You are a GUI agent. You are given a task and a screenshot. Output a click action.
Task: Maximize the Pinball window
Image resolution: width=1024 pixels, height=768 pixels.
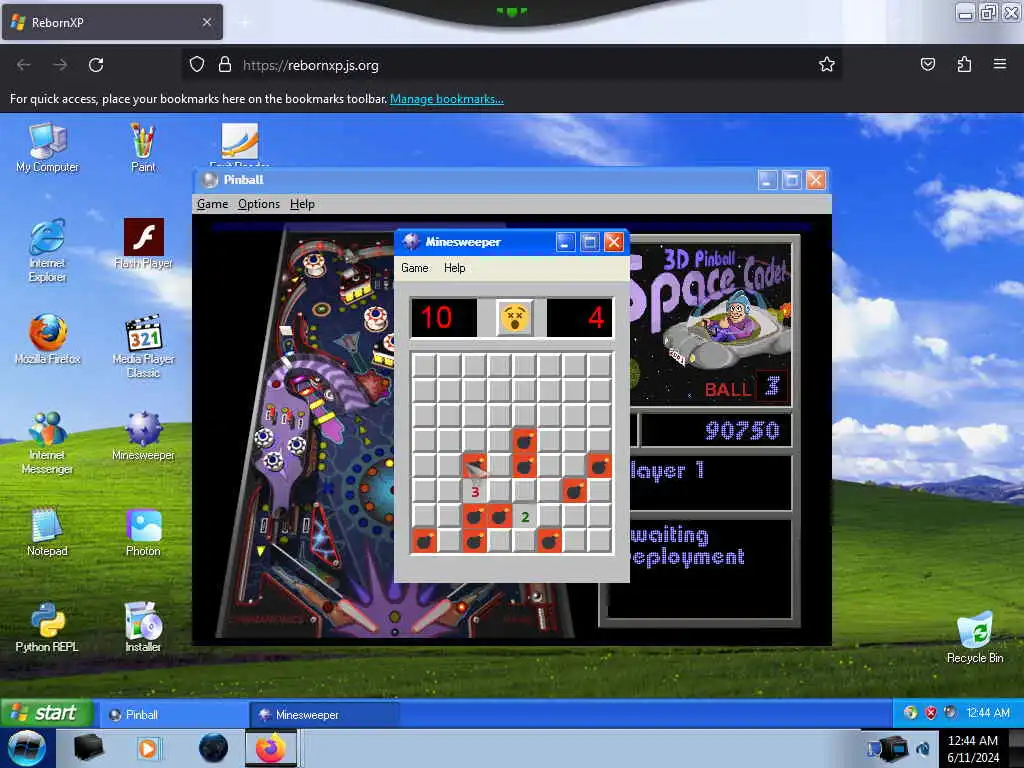(x=792, y=180)
